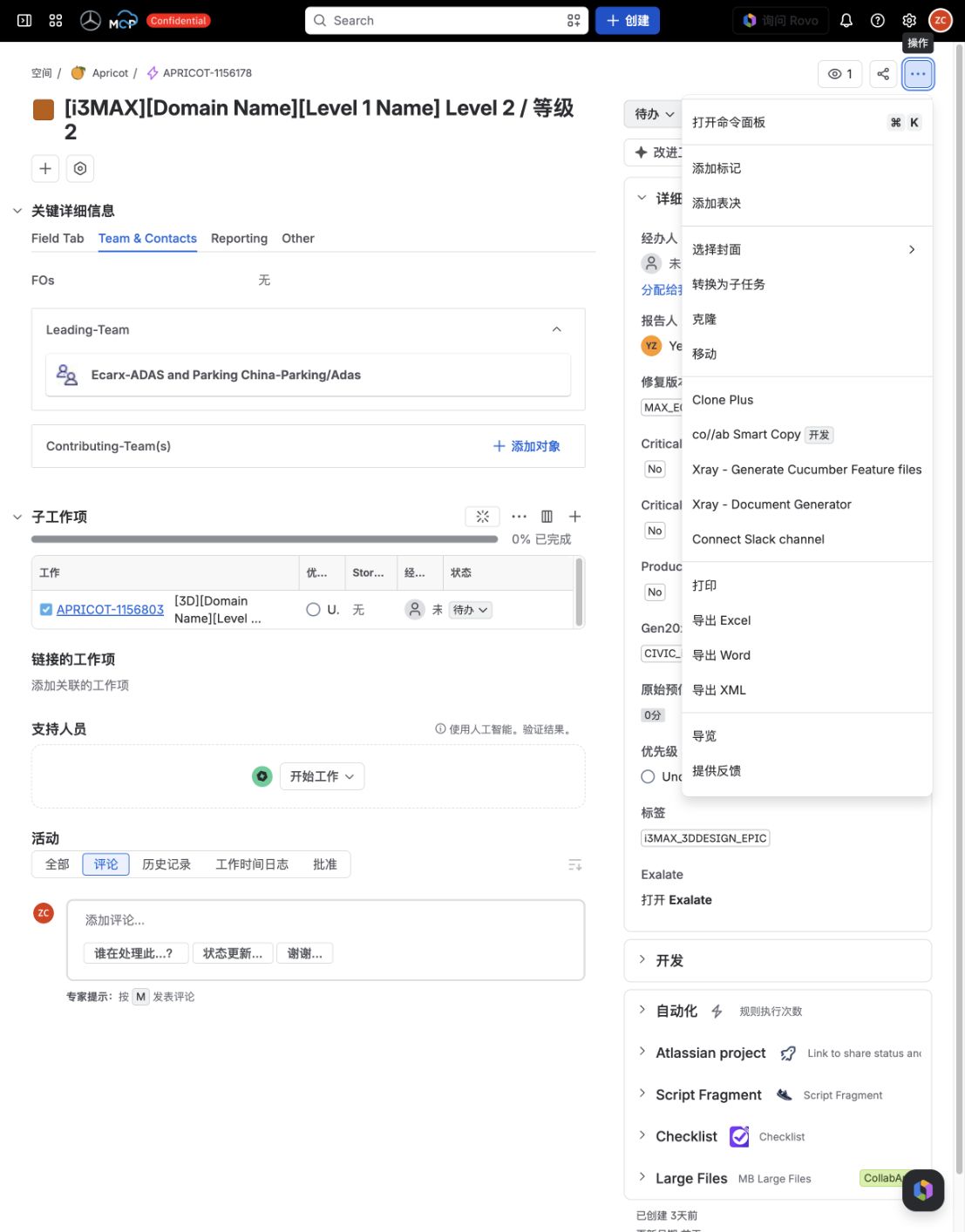Click the child work items AI suggest icon
965x1232 pixels.
click(482, 517)
